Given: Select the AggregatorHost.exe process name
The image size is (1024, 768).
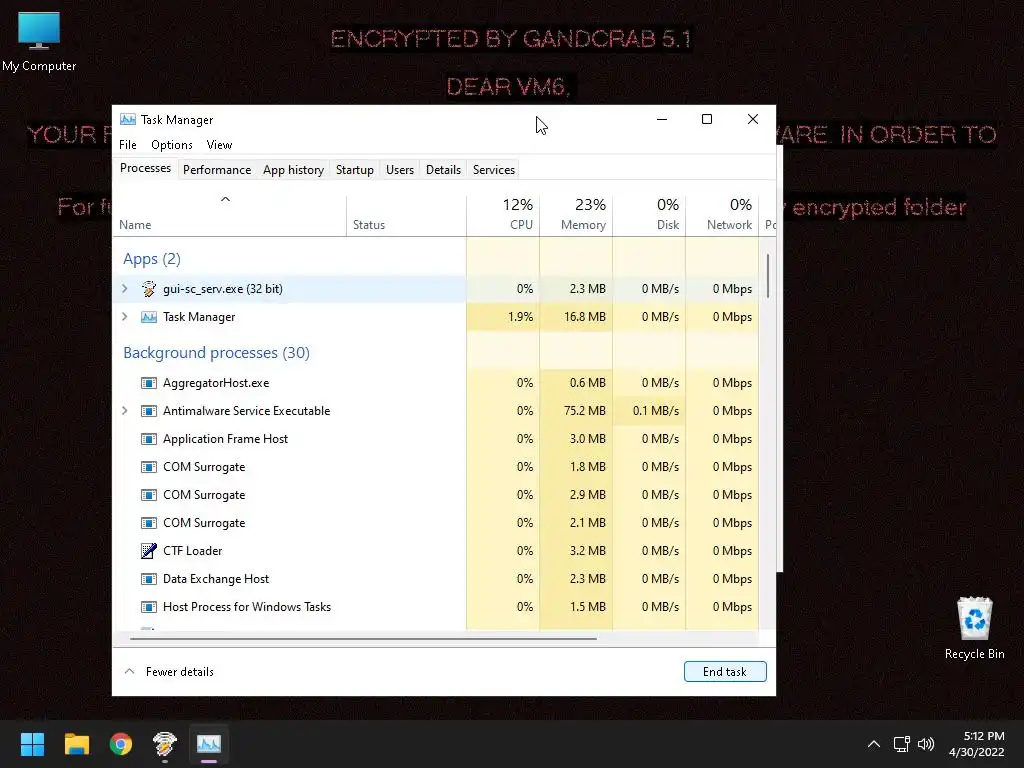Looking at the screenshot, I should tap(216, 383).
